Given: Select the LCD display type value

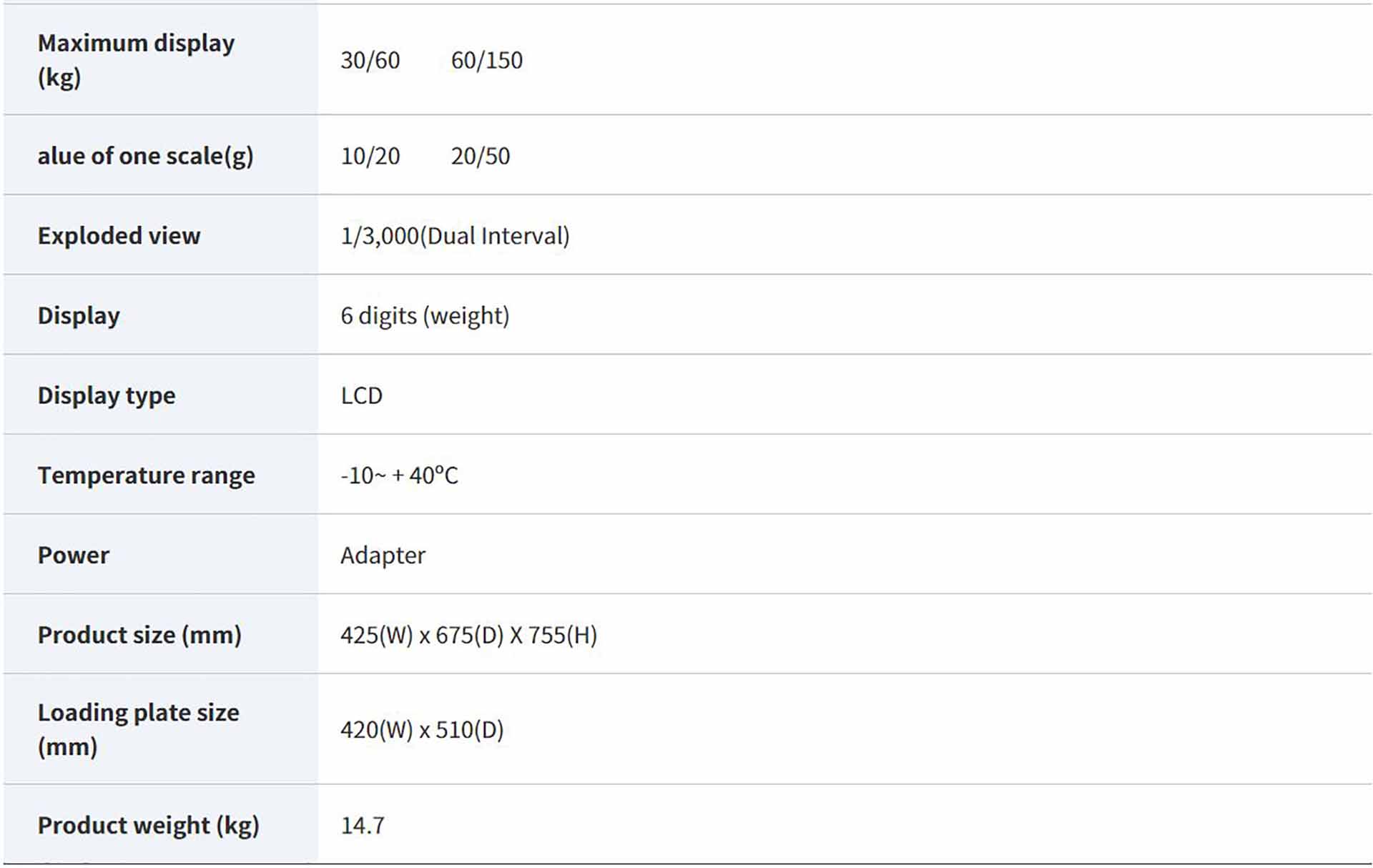Looking at the screenshot, I should (x=361, y=395).
